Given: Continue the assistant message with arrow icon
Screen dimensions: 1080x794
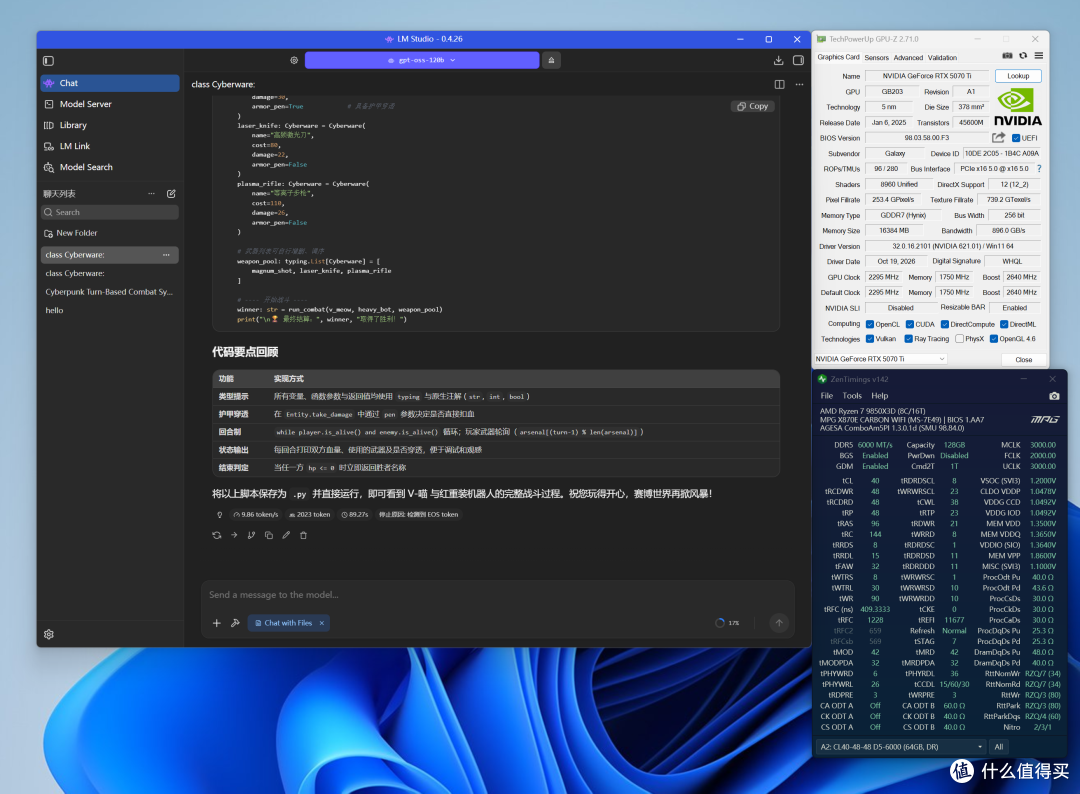Looking at the screenshot, I should click(234, 535).
